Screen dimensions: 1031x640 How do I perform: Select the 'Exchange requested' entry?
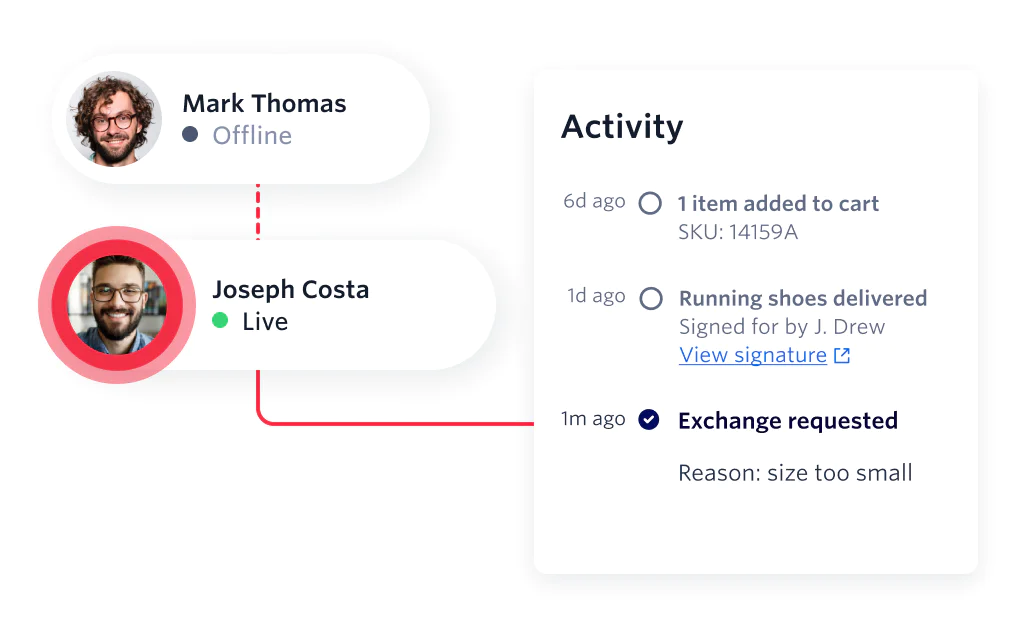pyautogui.click(x=788, y=421)
